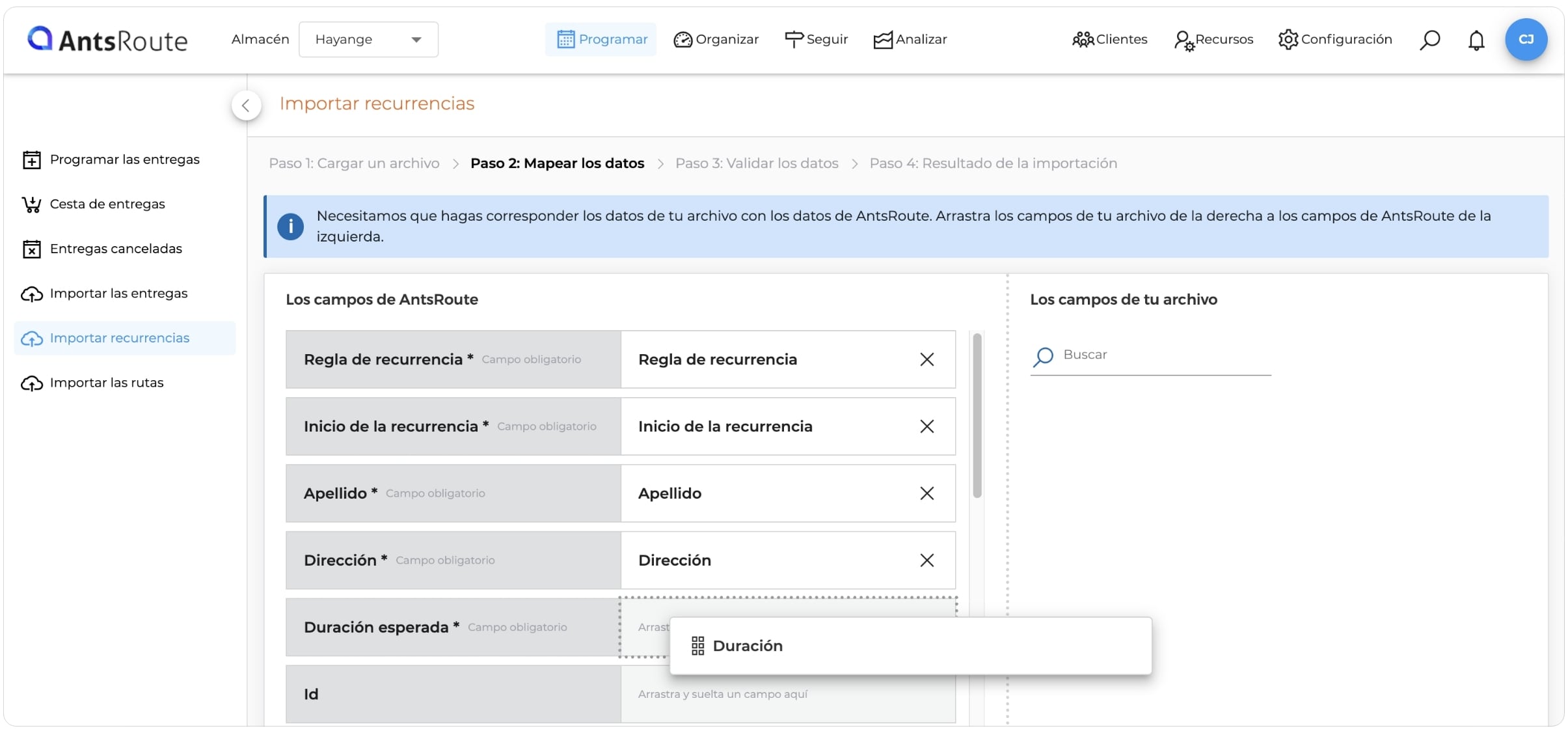1568x733 pixels.
Task: Click the AntsRoute logo
Action: 107,40
